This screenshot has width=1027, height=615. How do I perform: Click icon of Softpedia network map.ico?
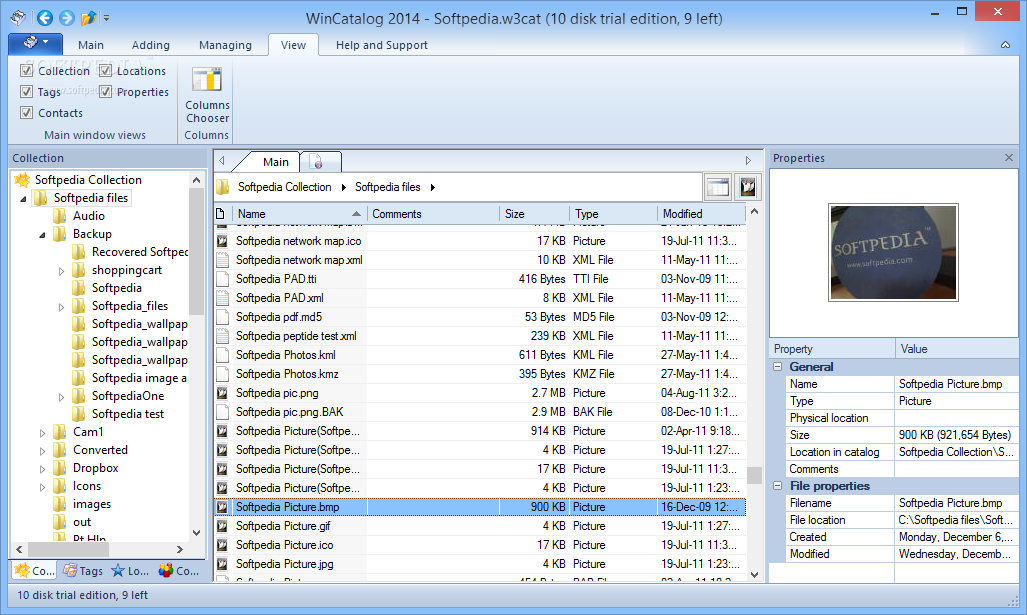point(223,241)
